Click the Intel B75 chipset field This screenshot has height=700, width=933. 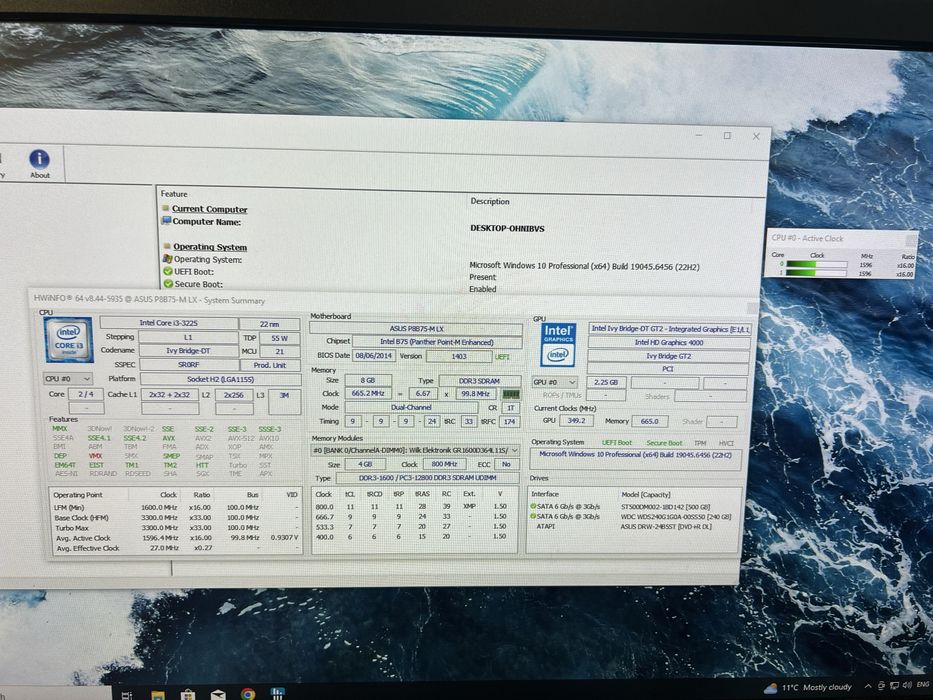click(437, 342)
